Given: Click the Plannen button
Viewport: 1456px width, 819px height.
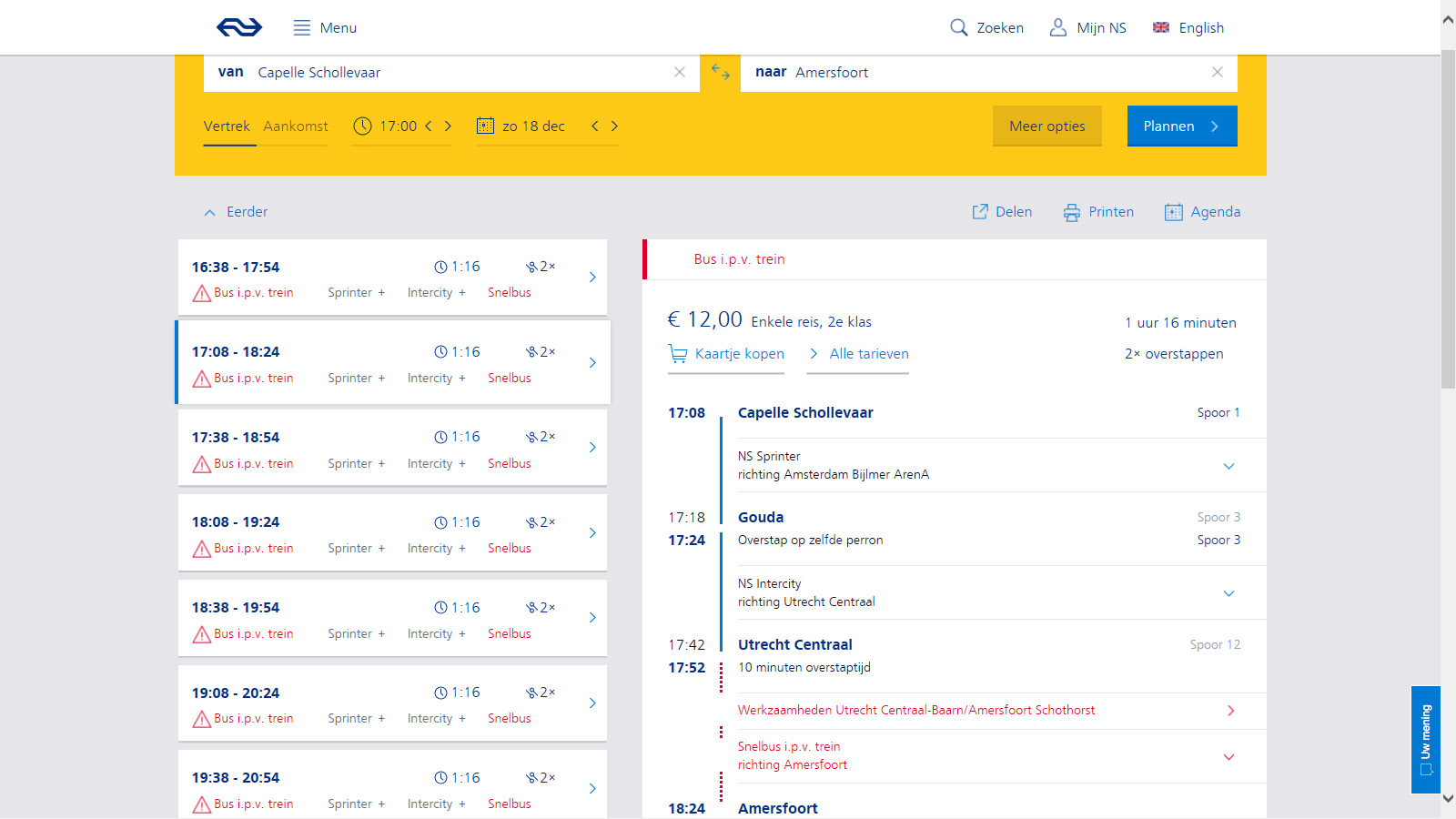Looking at the screenshot, I should (x=1182, y=126).
